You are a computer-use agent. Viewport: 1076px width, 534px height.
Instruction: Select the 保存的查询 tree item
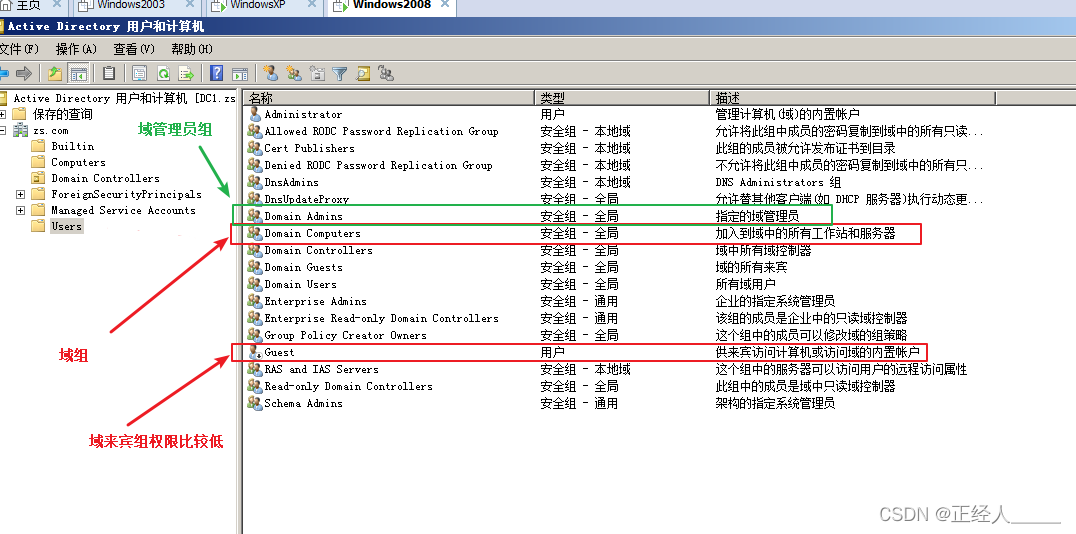[62, 114]
